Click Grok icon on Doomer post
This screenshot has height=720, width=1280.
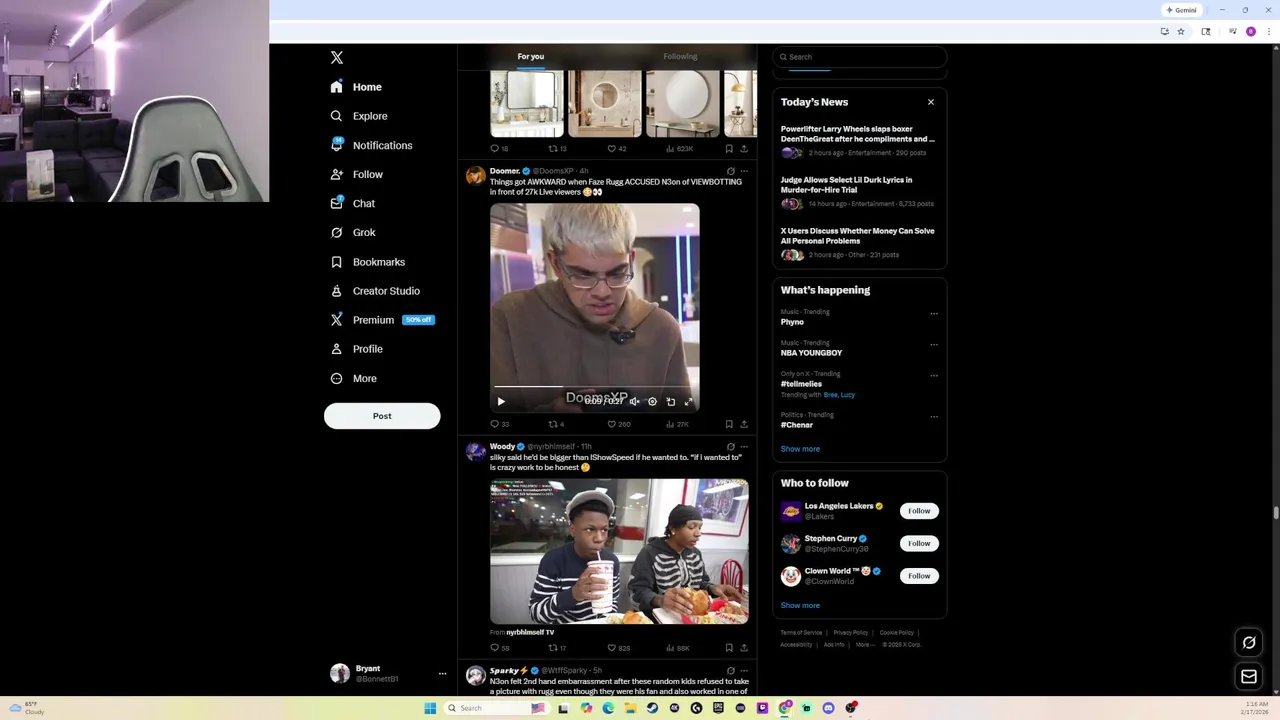(x=730, y=171)
